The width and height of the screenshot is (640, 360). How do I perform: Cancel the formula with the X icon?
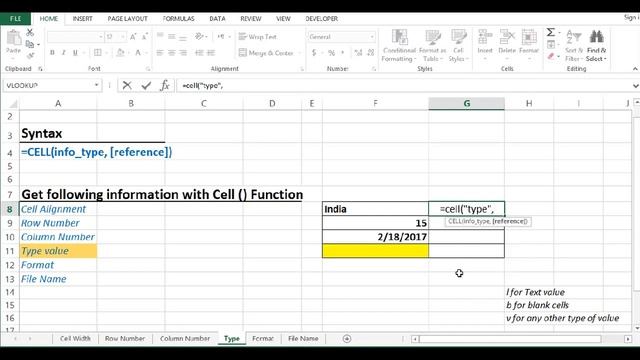click(127, 85)
